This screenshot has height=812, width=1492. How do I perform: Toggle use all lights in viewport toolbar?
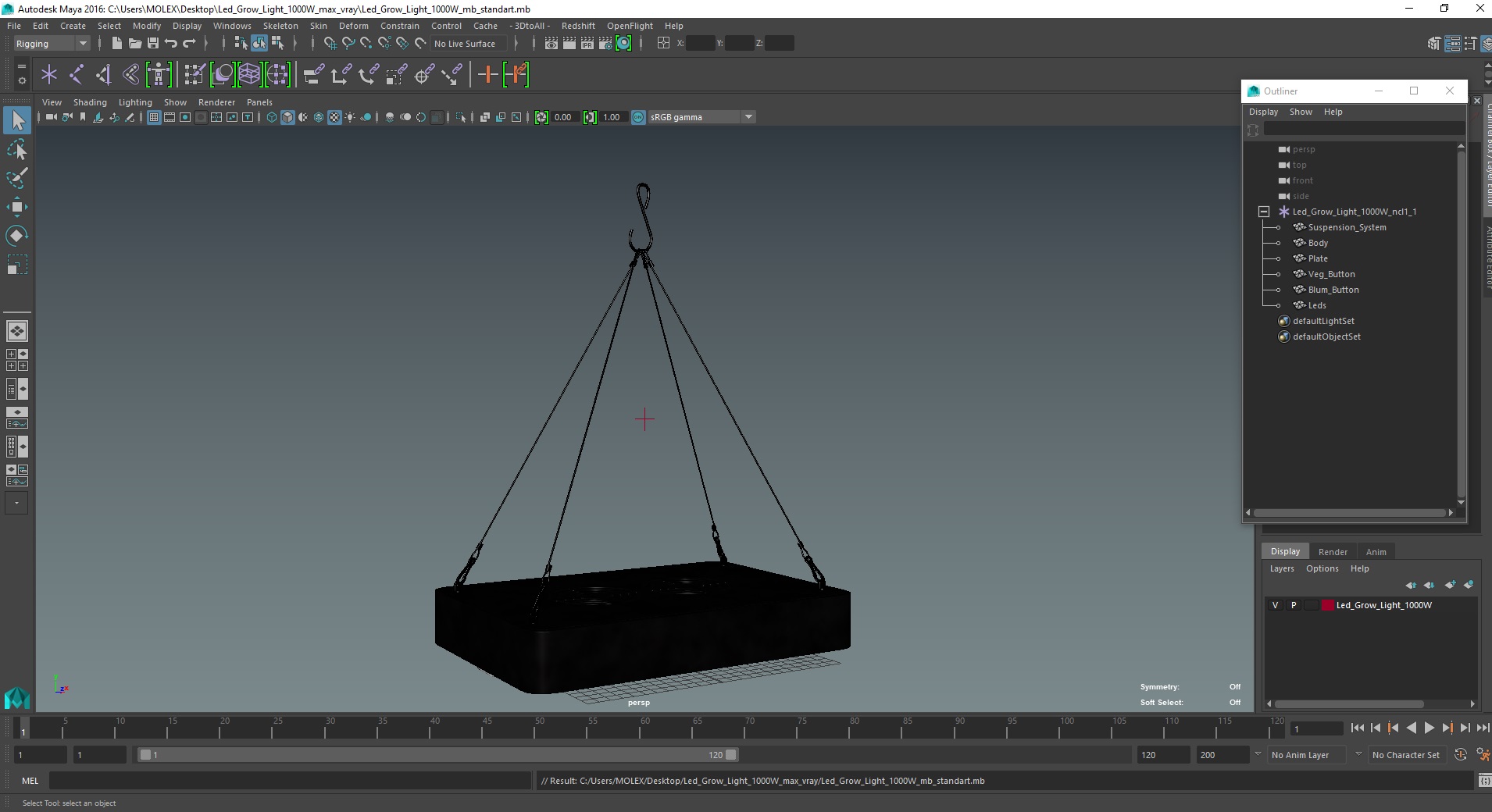(350, 117)
